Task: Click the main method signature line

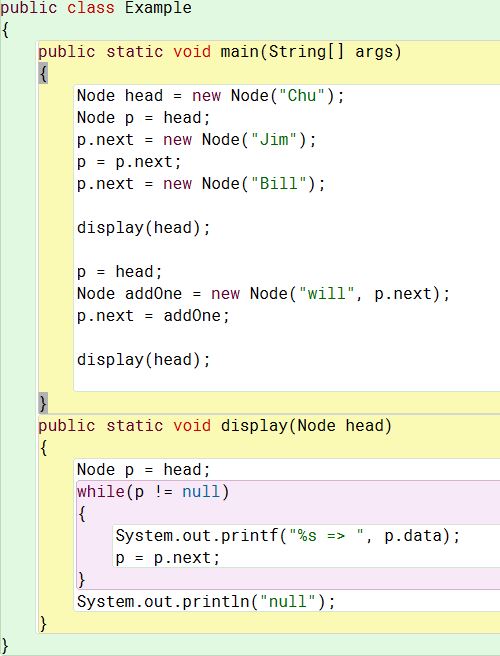Action: click(x=220, y=52)
